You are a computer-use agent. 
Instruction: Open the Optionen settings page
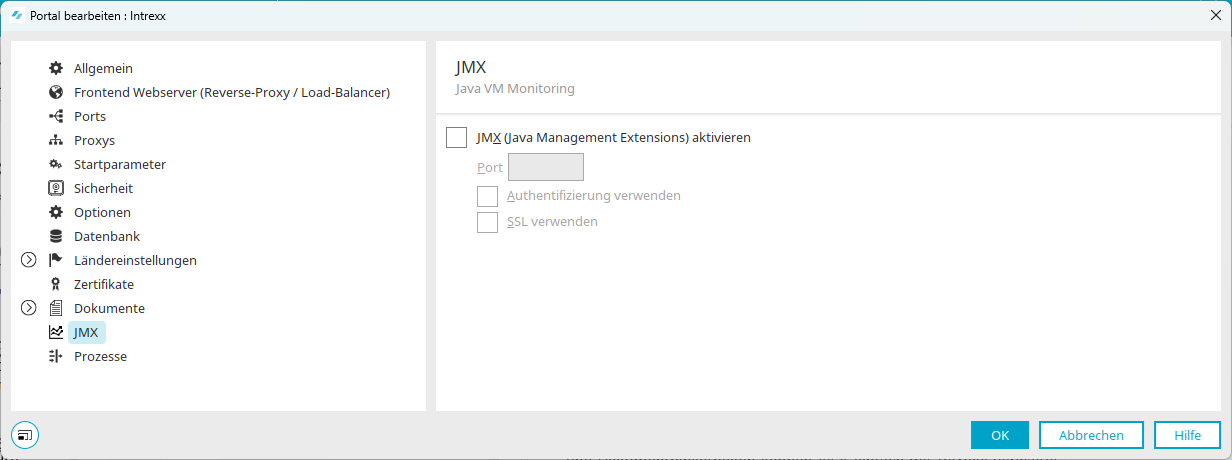point(102,212)
